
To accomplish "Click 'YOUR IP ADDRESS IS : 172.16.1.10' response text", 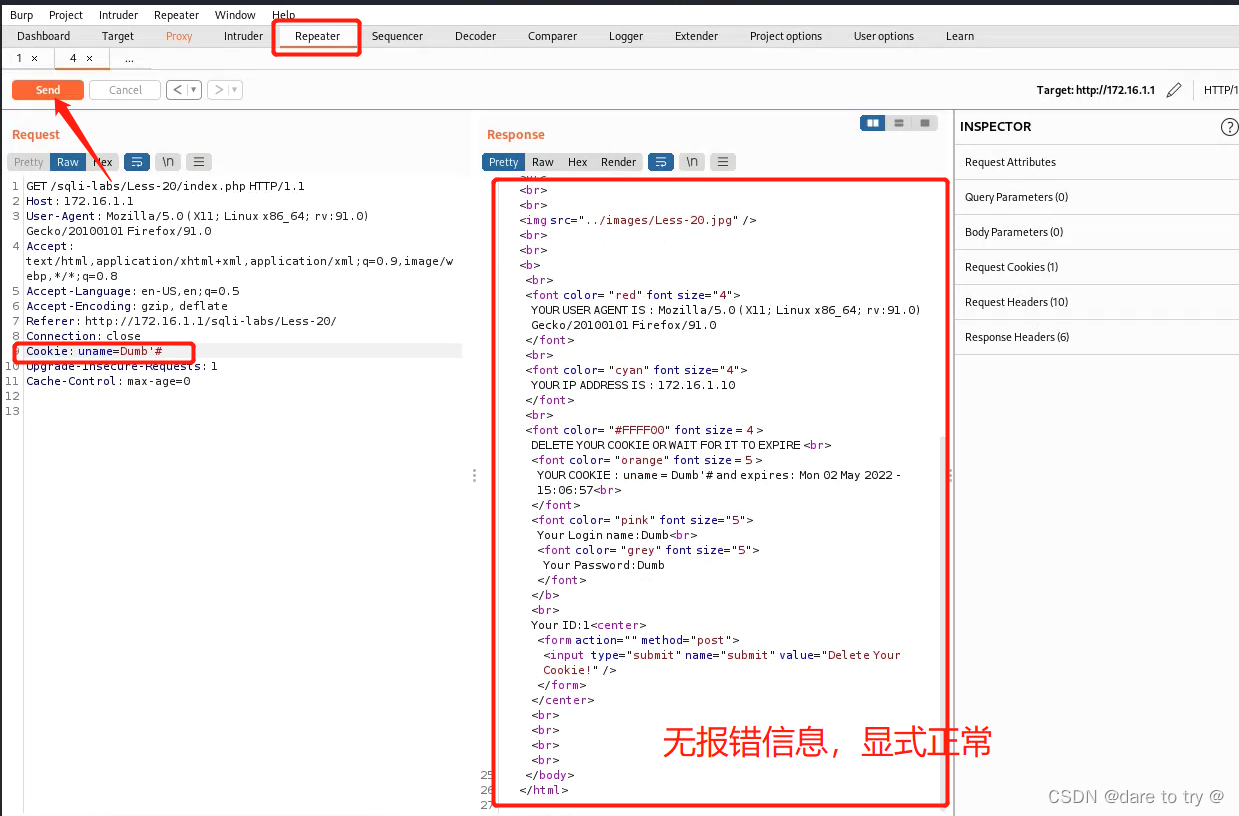I will (633, 385).
